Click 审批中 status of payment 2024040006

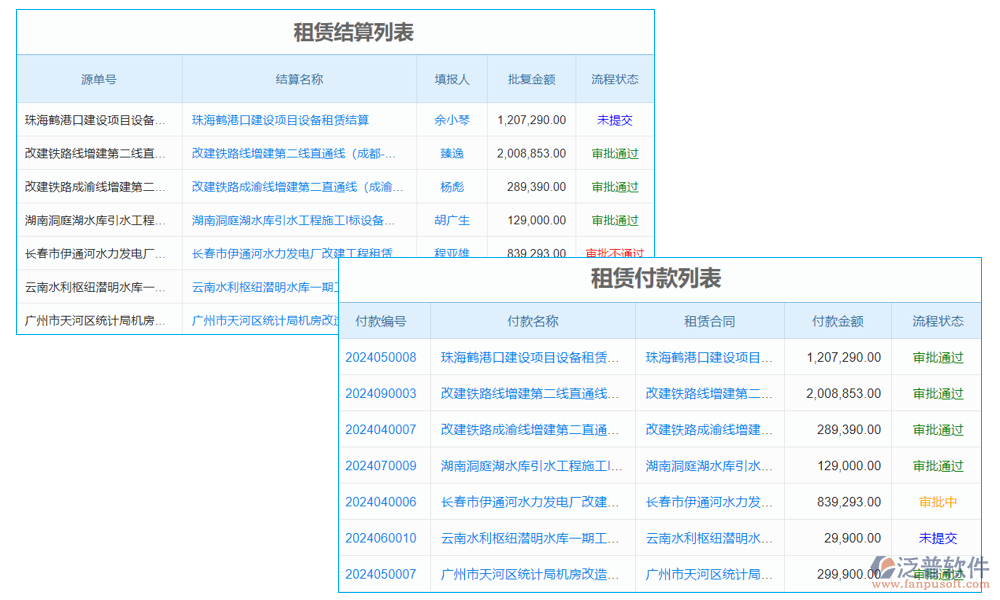coord(937,501)
